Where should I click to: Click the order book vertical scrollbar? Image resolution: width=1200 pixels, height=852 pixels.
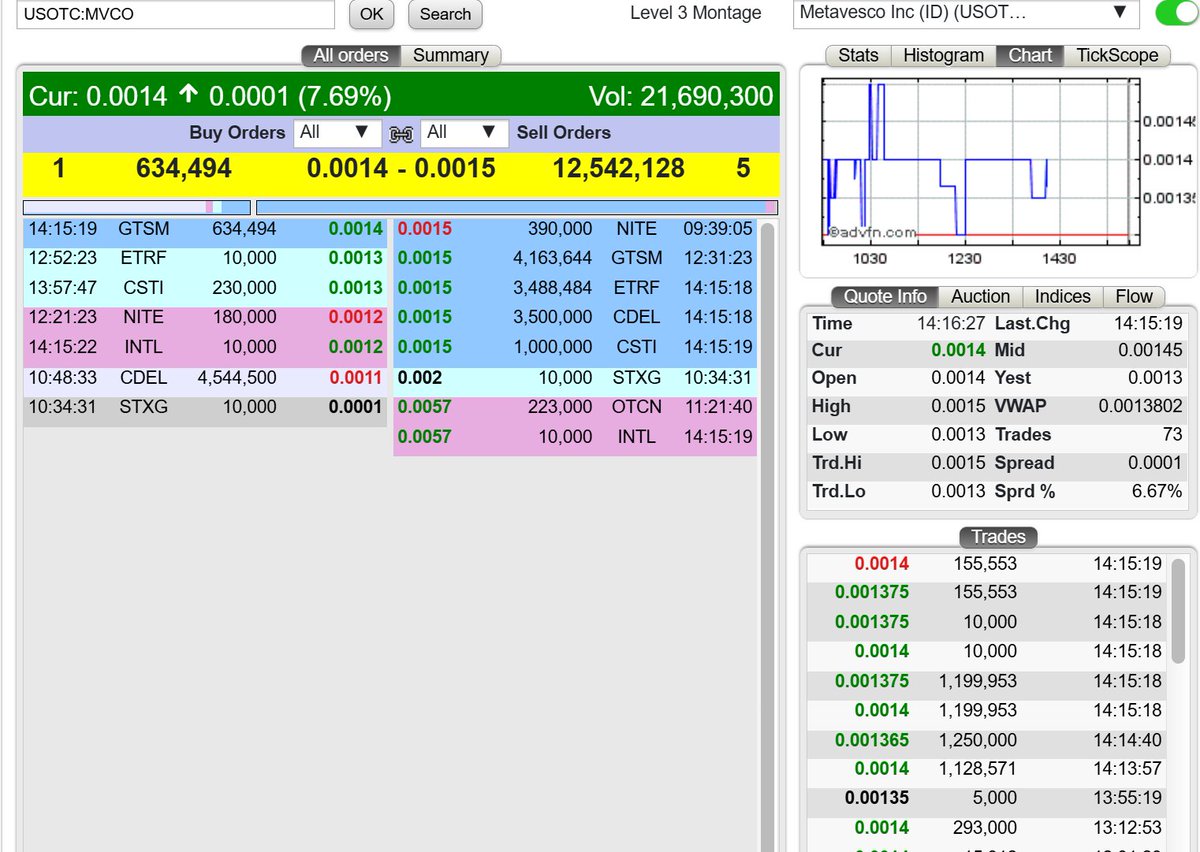(768, 537)
